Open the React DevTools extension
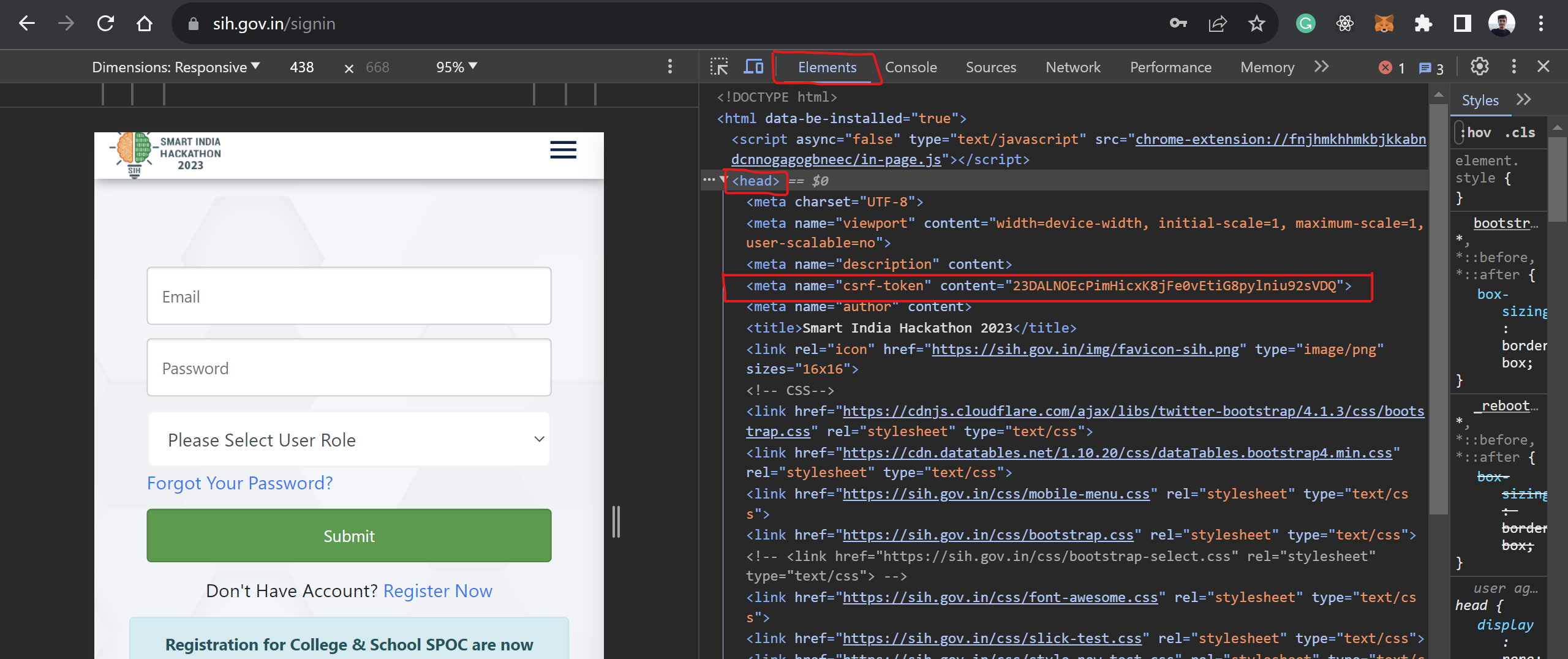Viewport: 1568px width, 659px height. (1345, 24)
